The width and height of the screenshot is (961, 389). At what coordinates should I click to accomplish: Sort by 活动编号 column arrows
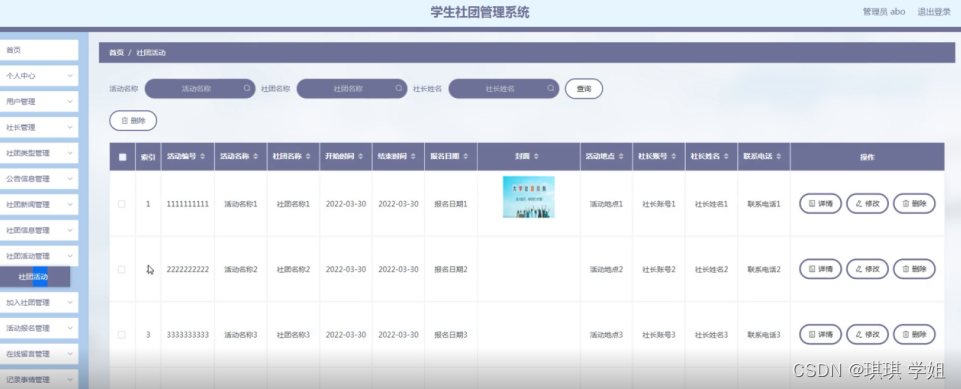click(x=203, y=157)
